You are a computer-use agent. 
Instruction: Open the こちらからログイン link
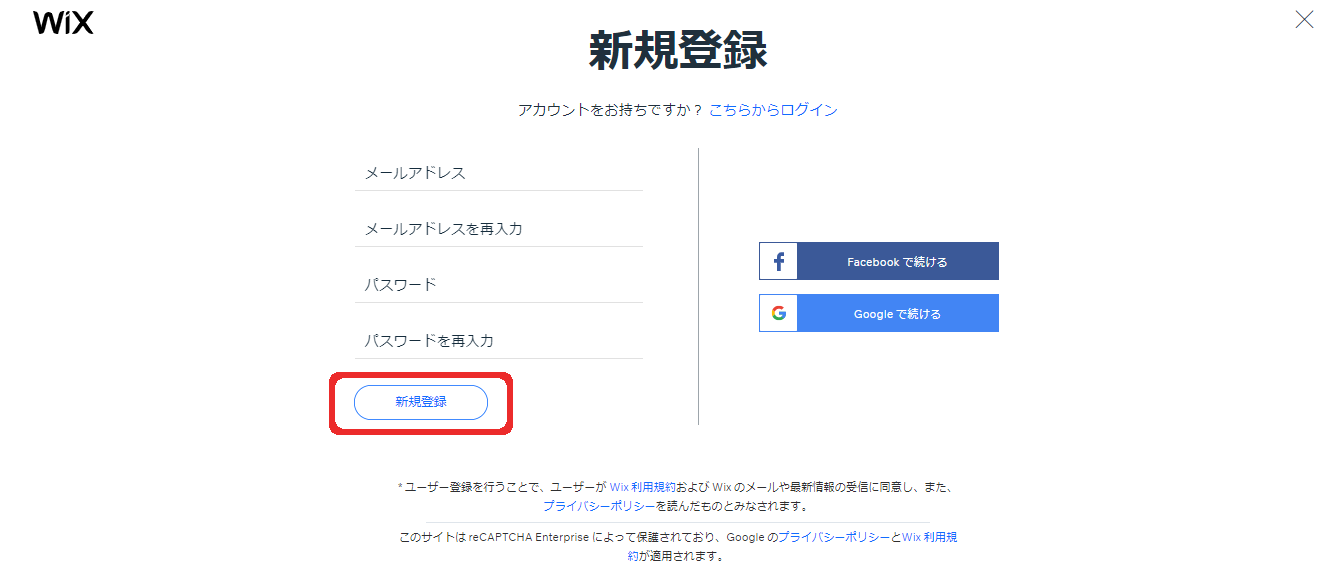point(773,110)
